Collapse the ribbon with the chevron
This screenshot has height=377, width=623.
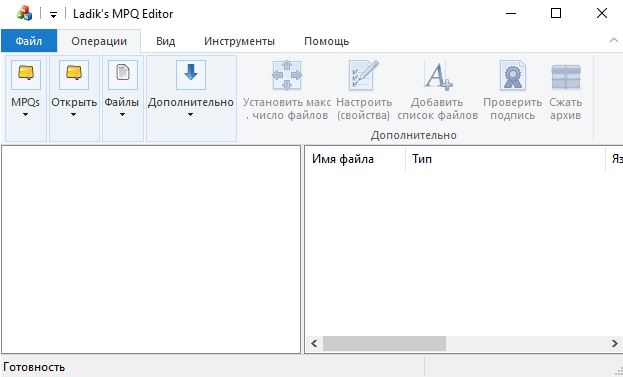coord(614,40)
